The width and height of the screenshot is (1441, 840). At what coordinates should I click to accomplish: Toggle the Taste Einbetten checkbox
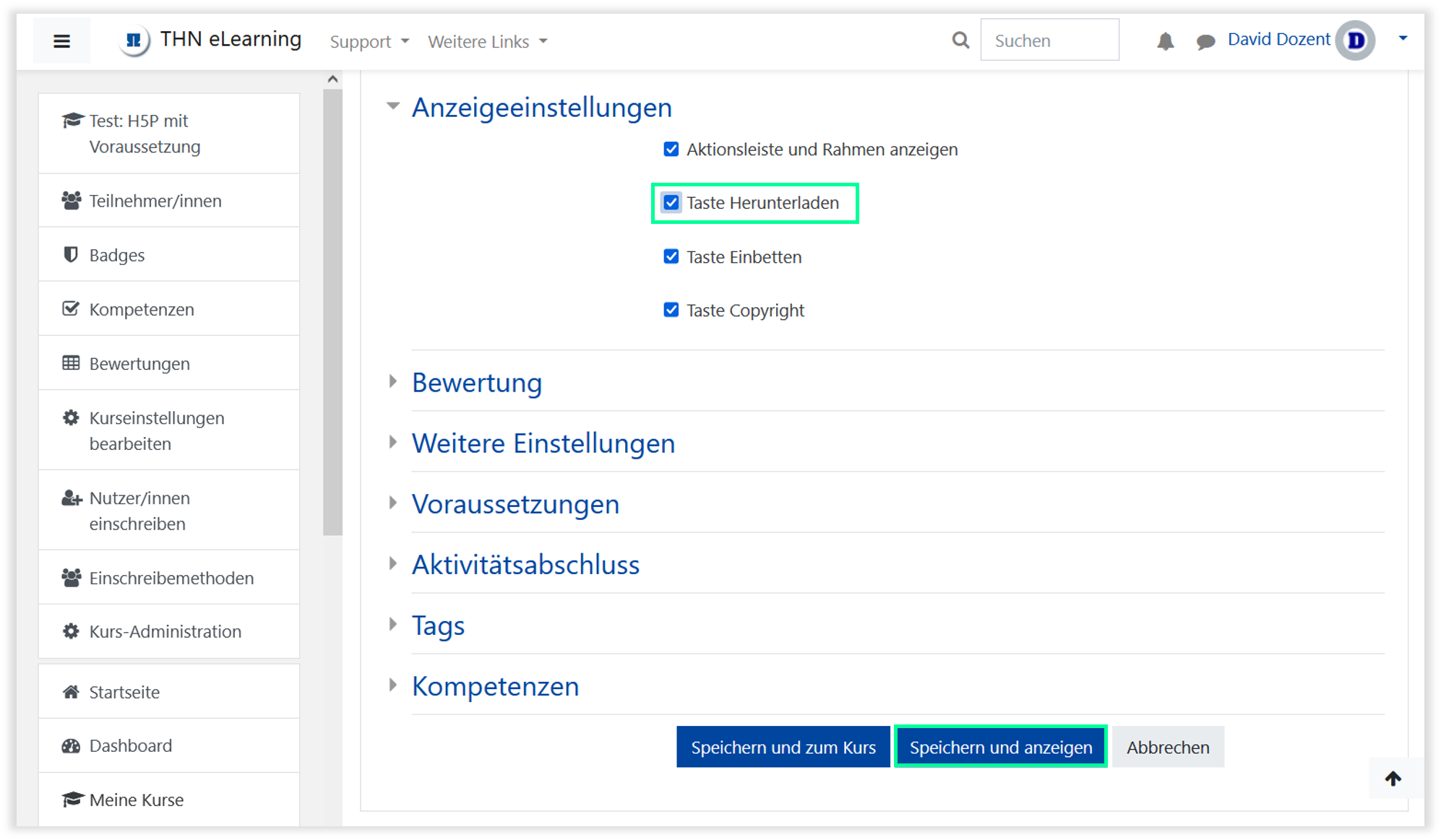pos(671,256)
